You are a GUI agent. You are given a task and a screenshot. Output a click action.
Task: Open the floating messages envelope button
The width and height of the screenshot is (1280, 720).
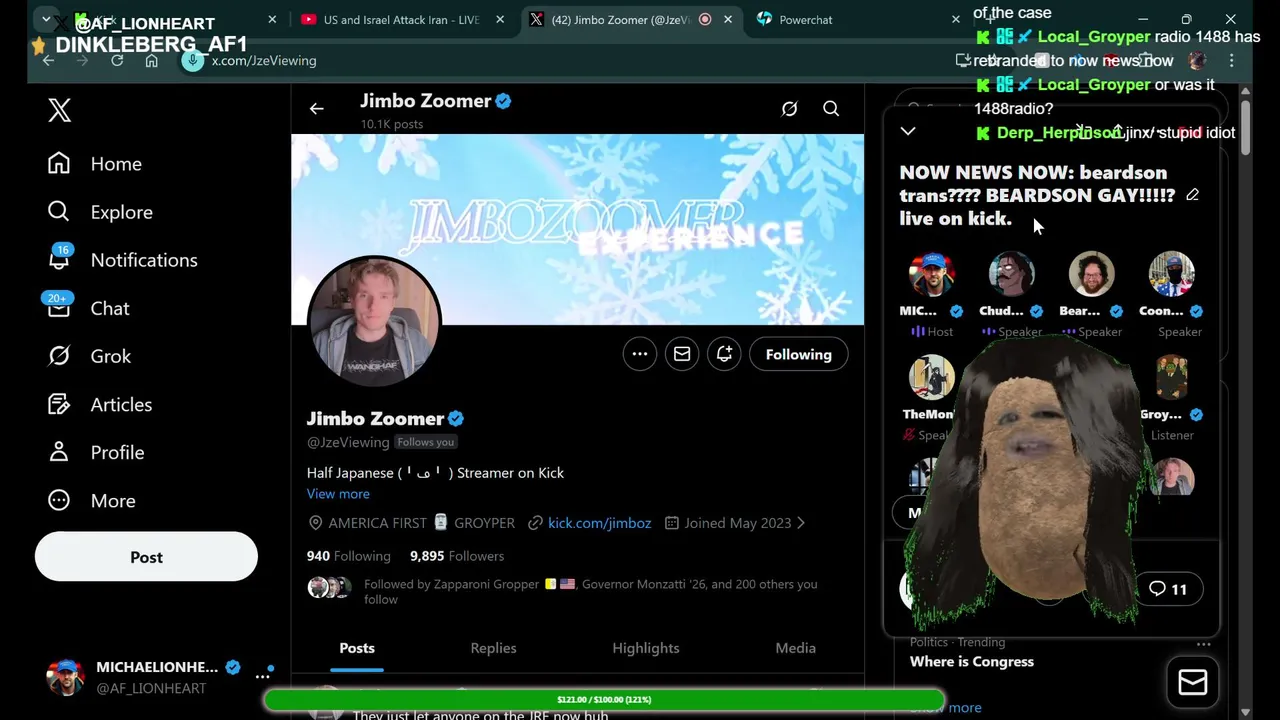1193,682
